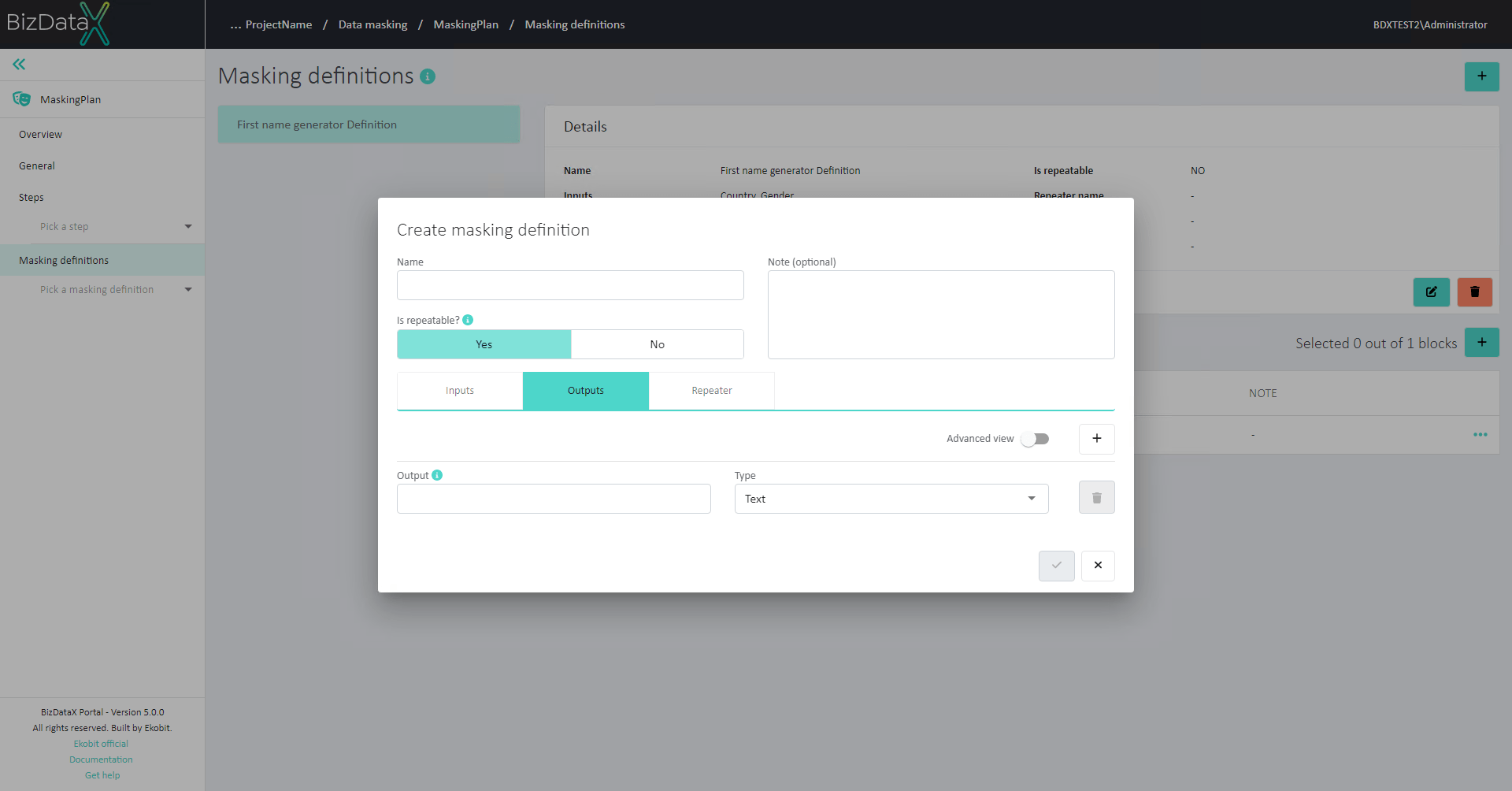Click the add definition plus button at top right

[x=1481, y=76]
